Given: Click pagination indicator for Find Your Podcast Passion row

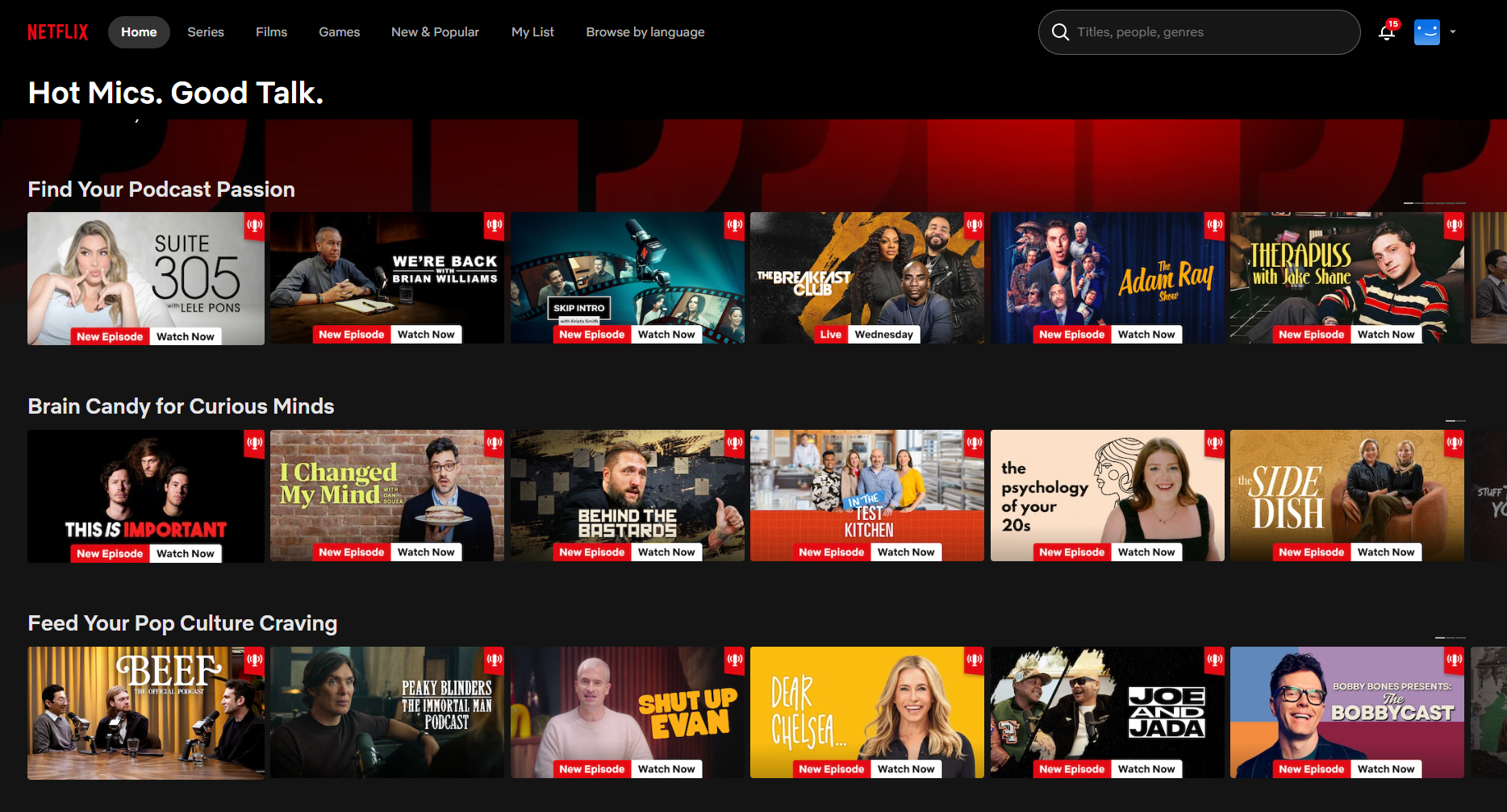Looking at the screenshot, I should [1434, 202].
